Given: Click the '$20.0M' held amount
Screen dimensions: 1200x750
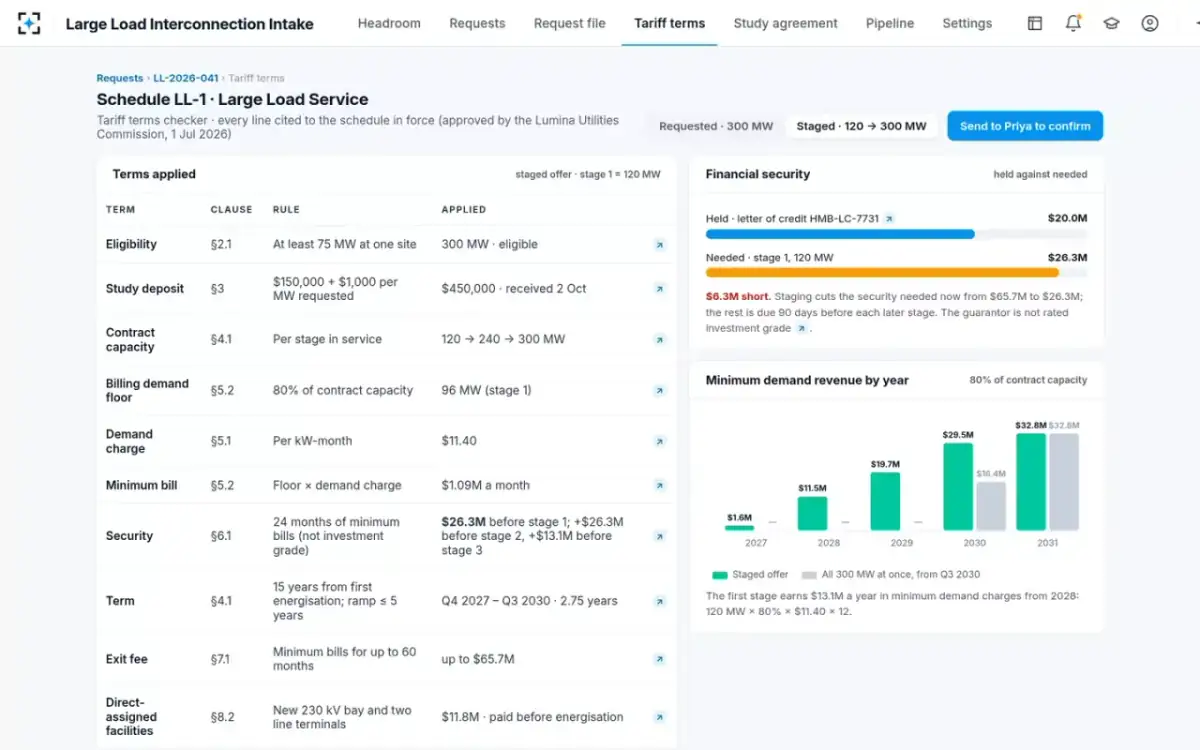Looking at the screenshot, I should coord(1067,218).
